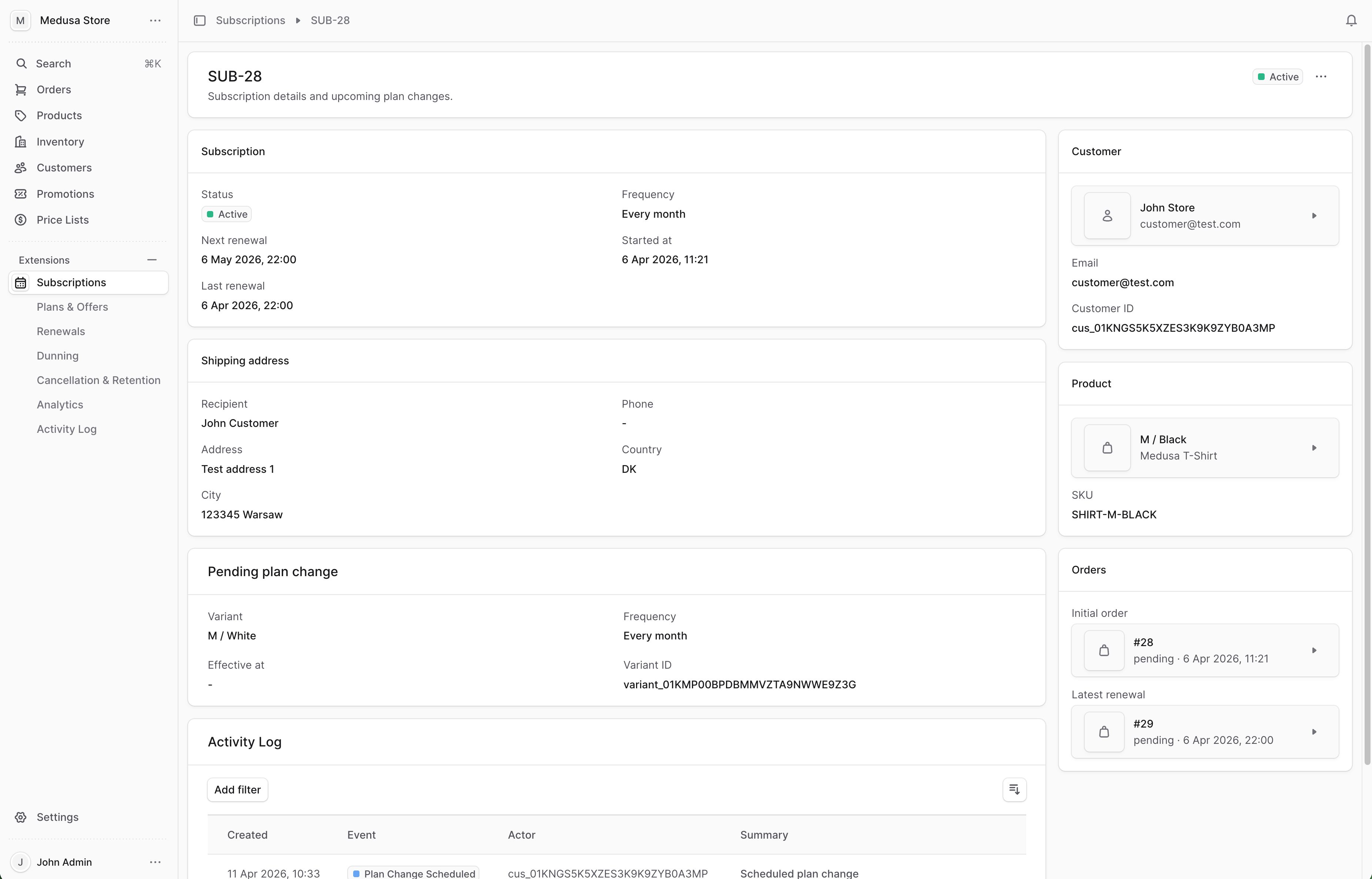This screenshot has width=1372, height=879.
Task: Open the Search item in sidebar
Action: pyautogui.click(x=88, y=63)
